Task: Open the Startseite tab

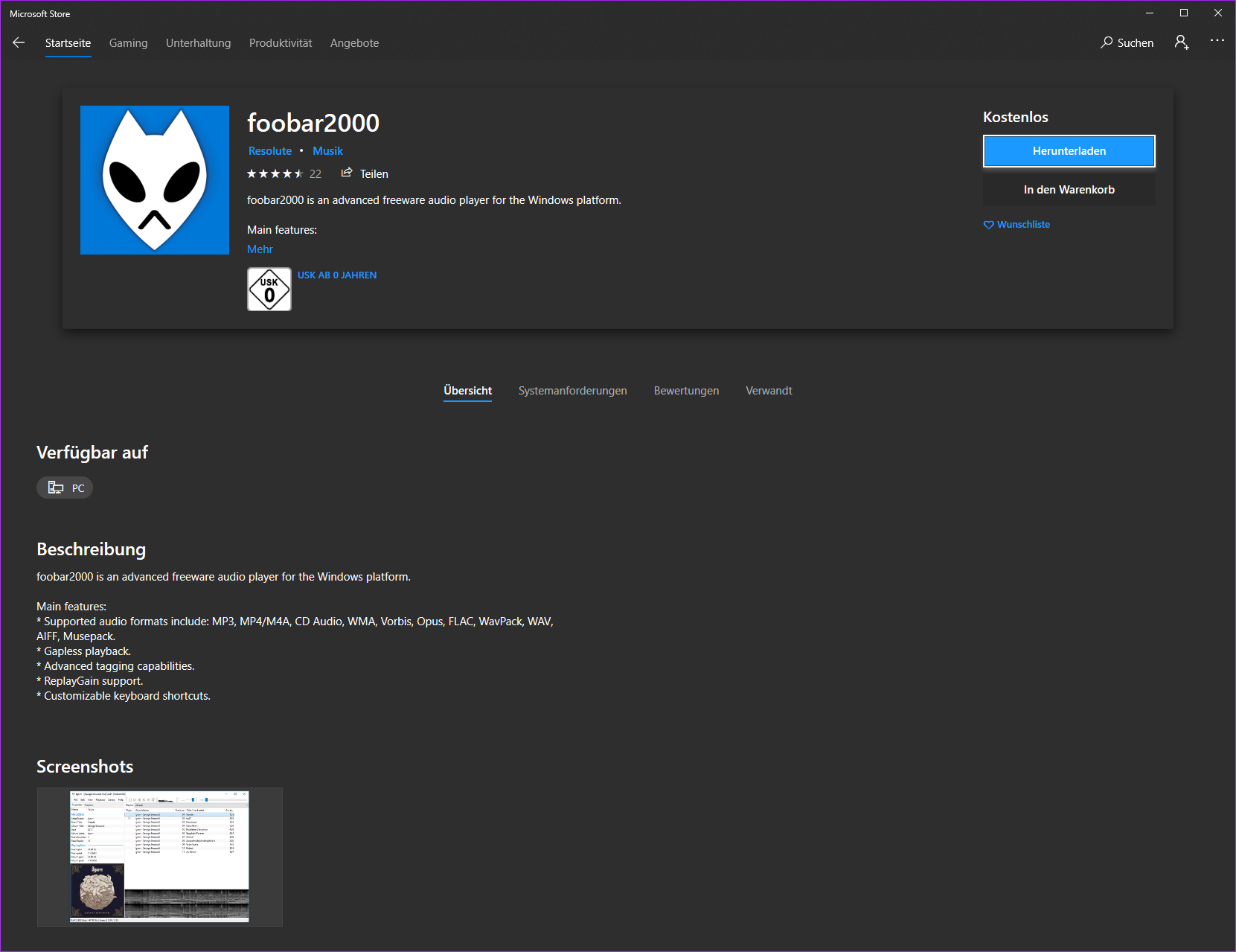Action: click(68, 43)
